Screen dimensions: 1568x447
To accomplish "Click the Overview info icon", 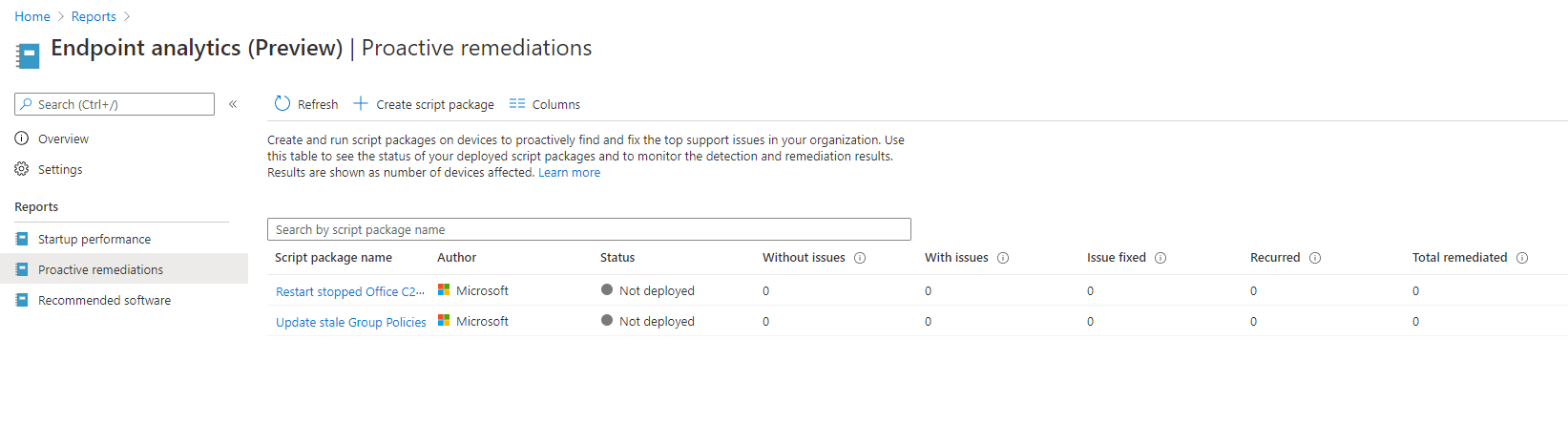I will coord(22,138).
